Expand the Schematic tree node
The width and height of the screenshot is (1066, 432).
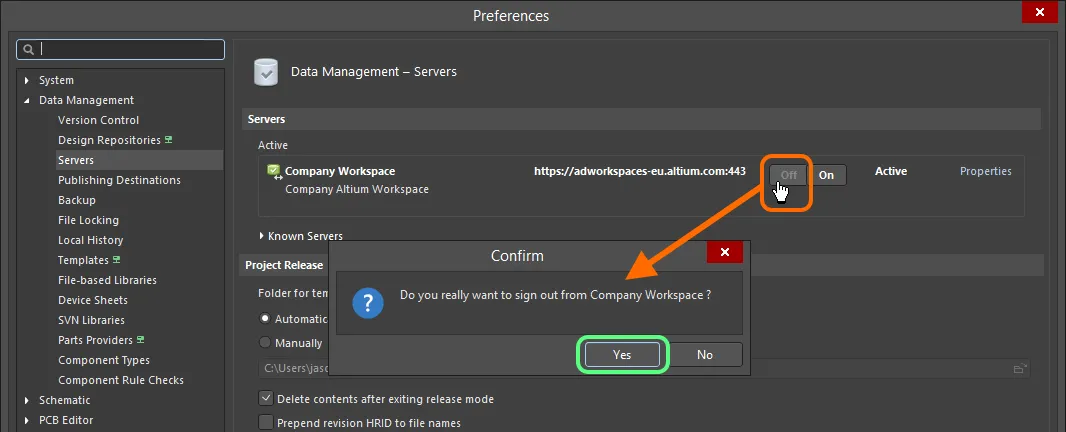[x=27, y=400]
